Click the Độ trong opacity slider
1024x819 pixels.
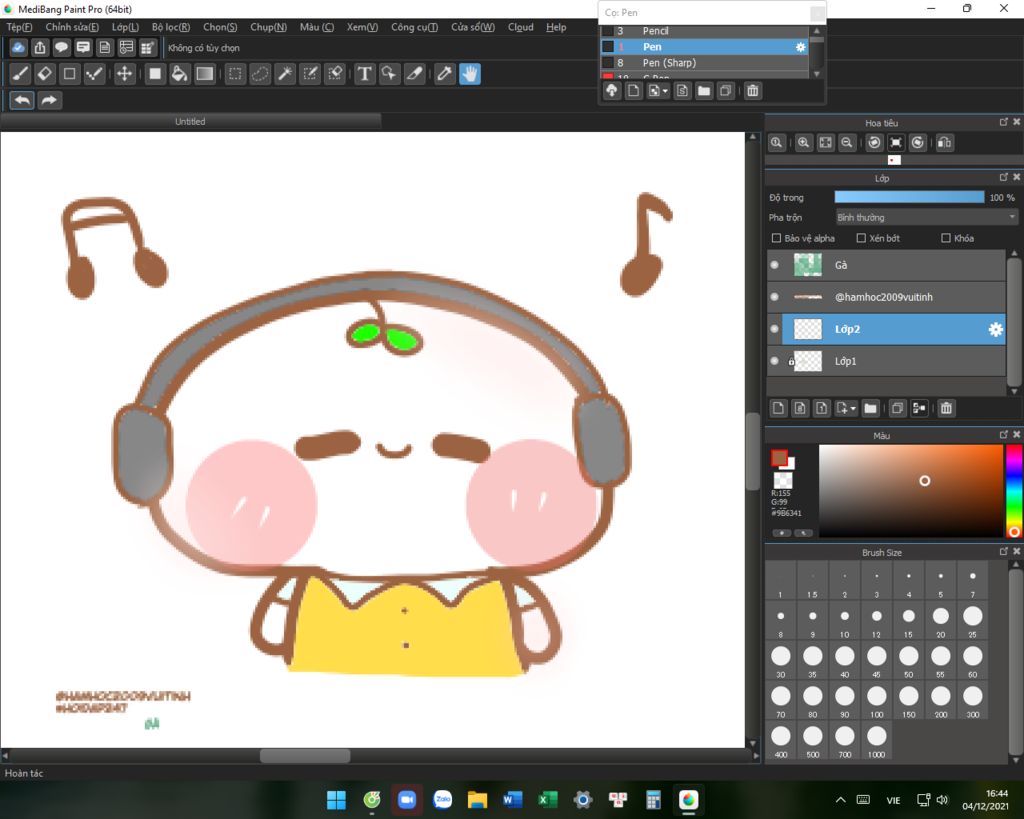(909, 197)
